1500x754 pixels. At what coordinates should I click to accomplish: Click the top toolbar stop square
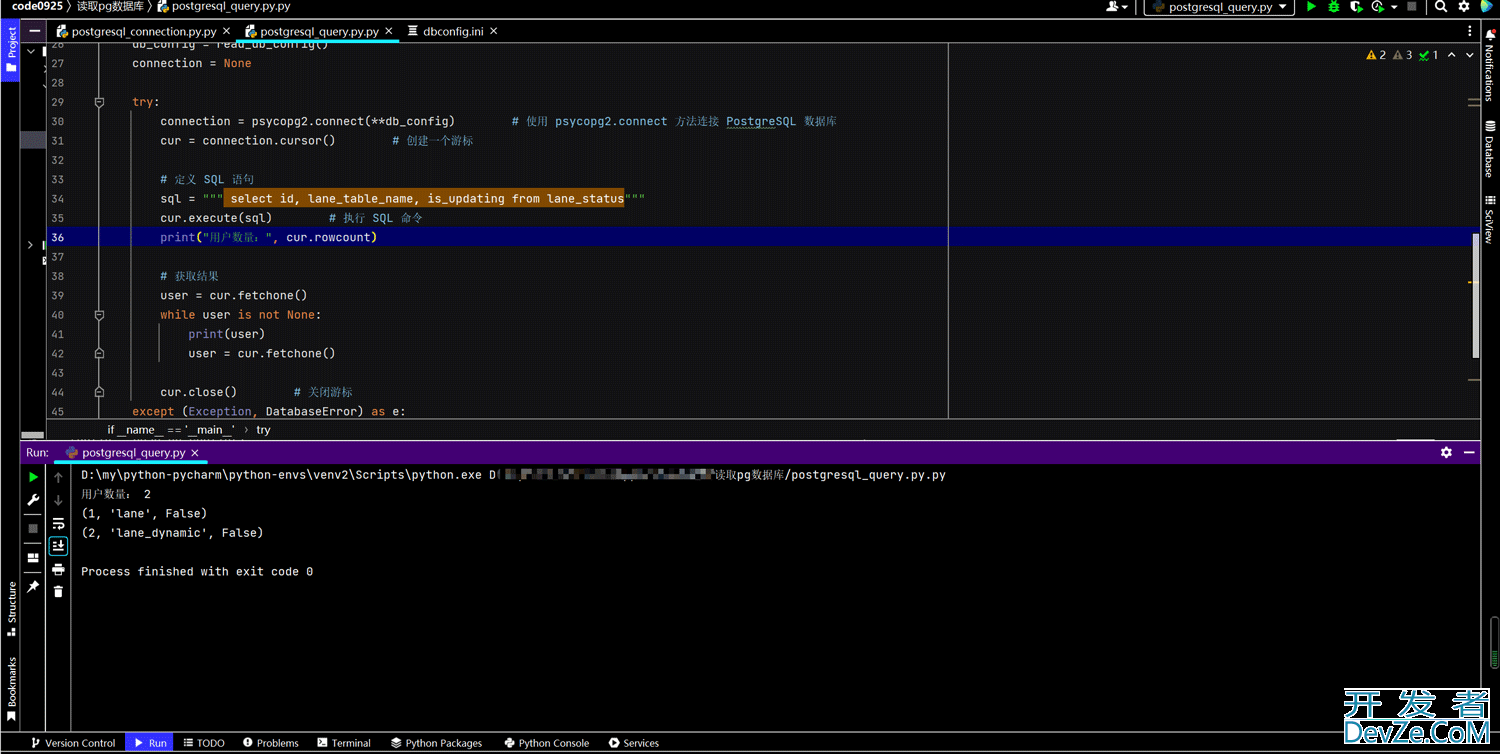click(1412, 6)
